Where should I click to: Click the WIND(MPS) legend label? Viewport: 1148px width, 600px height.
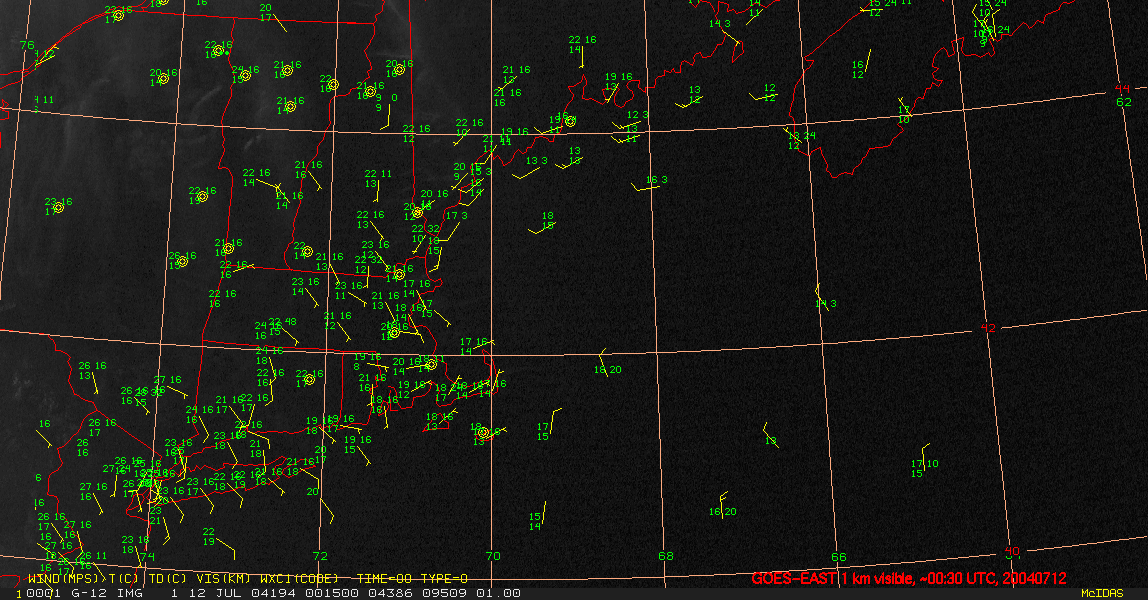pyautogui.click(x=65, y=579)
